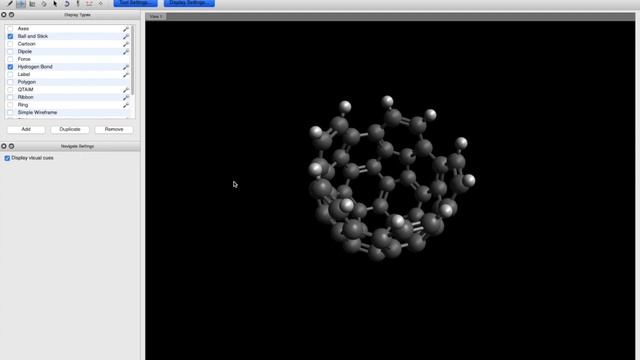Open QTAIM display settings wrench
Image resolution: width=640 pixels, height=360 pixels.
pyautogui.click(x=126, y=90)
